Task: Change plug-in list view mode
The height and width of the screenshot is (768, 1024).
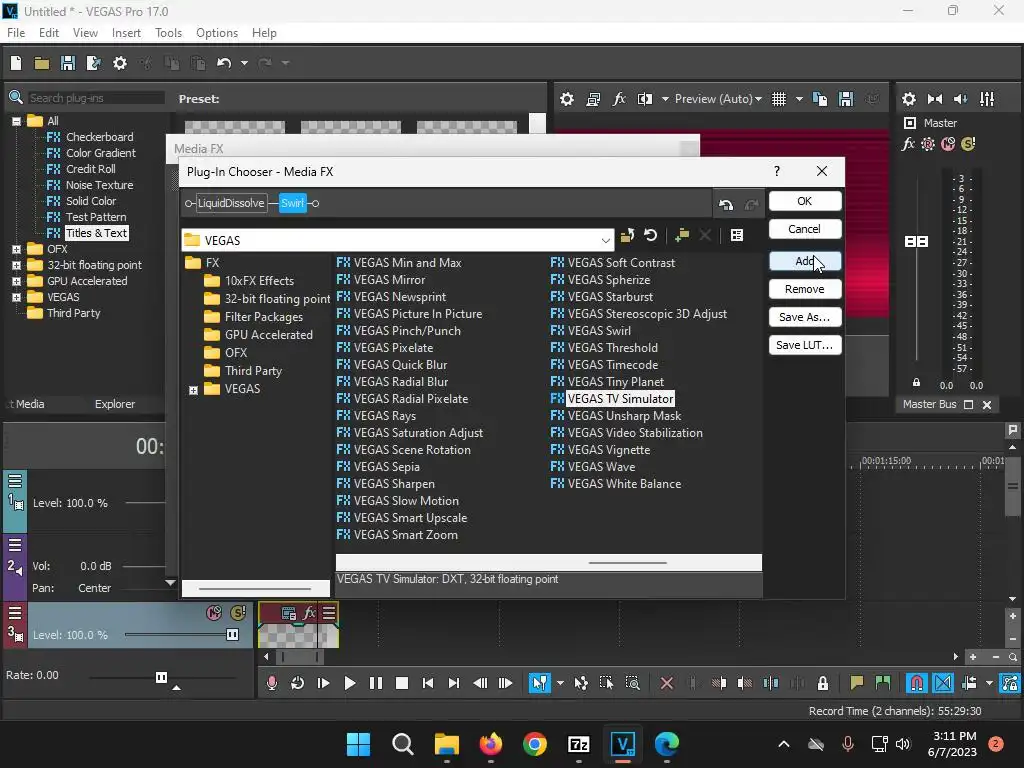Action: [x=737, y=235]
